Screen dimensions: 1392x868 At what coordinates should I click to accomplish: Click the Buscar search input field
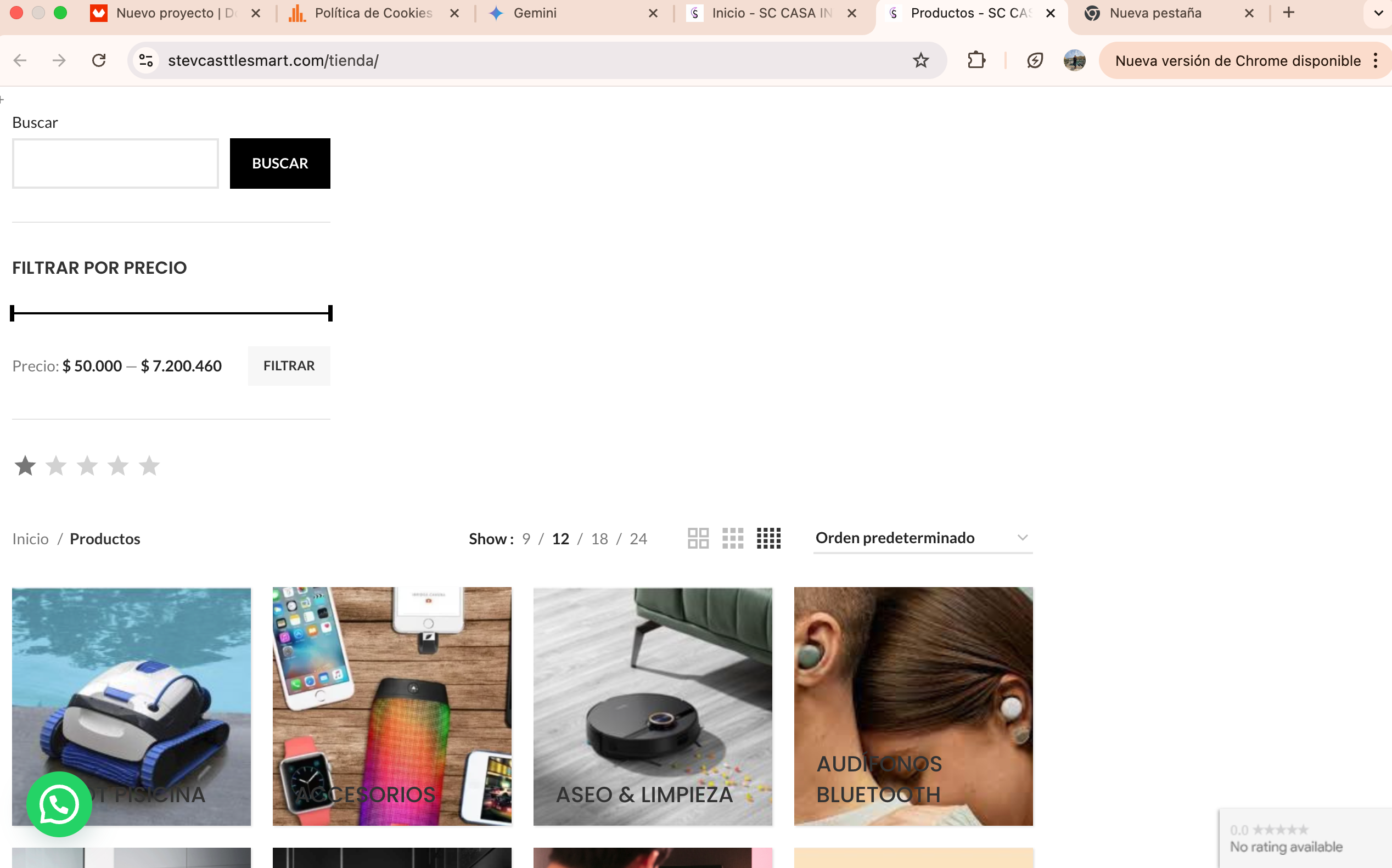point(115,164)
